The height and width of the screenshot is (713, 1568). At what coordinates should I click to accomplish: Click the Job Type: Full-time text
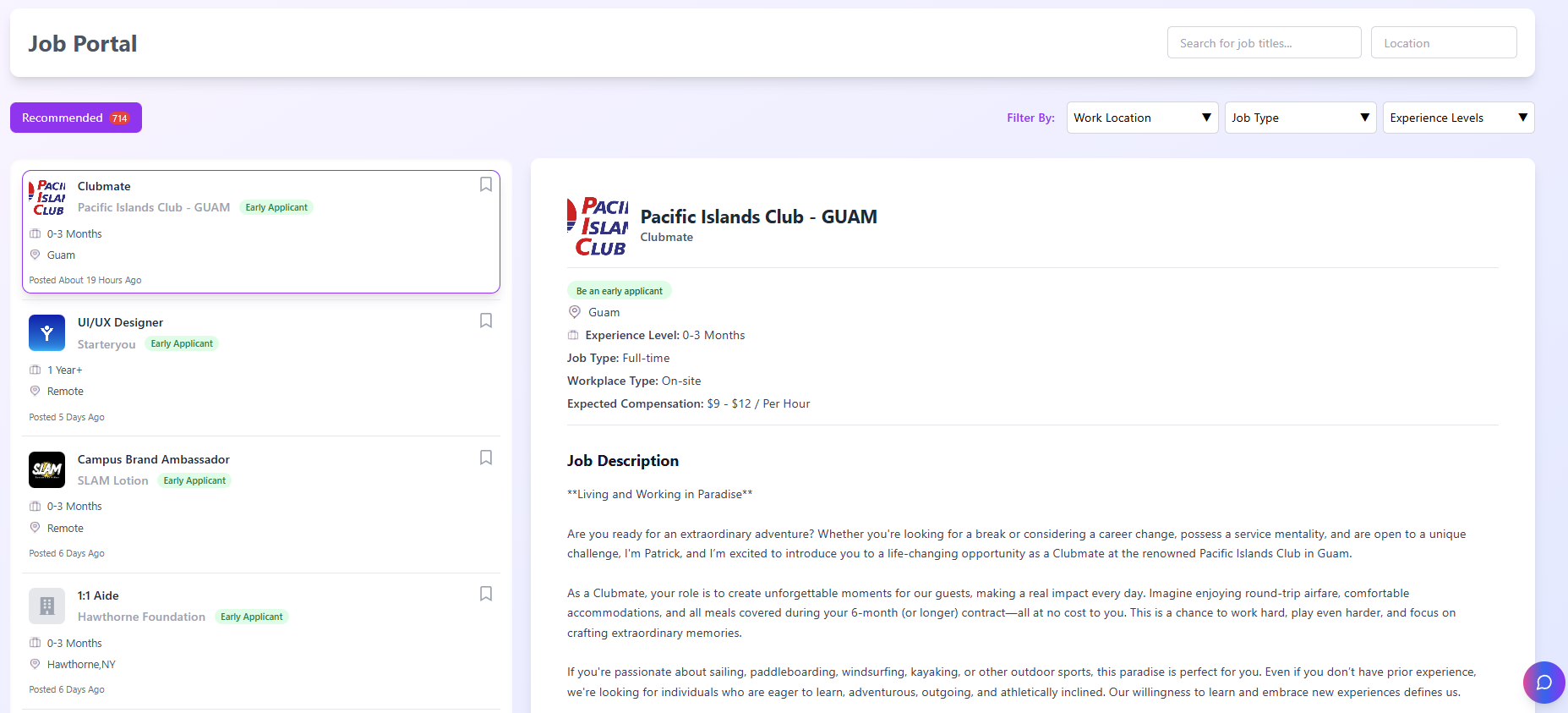click(618, 358)
